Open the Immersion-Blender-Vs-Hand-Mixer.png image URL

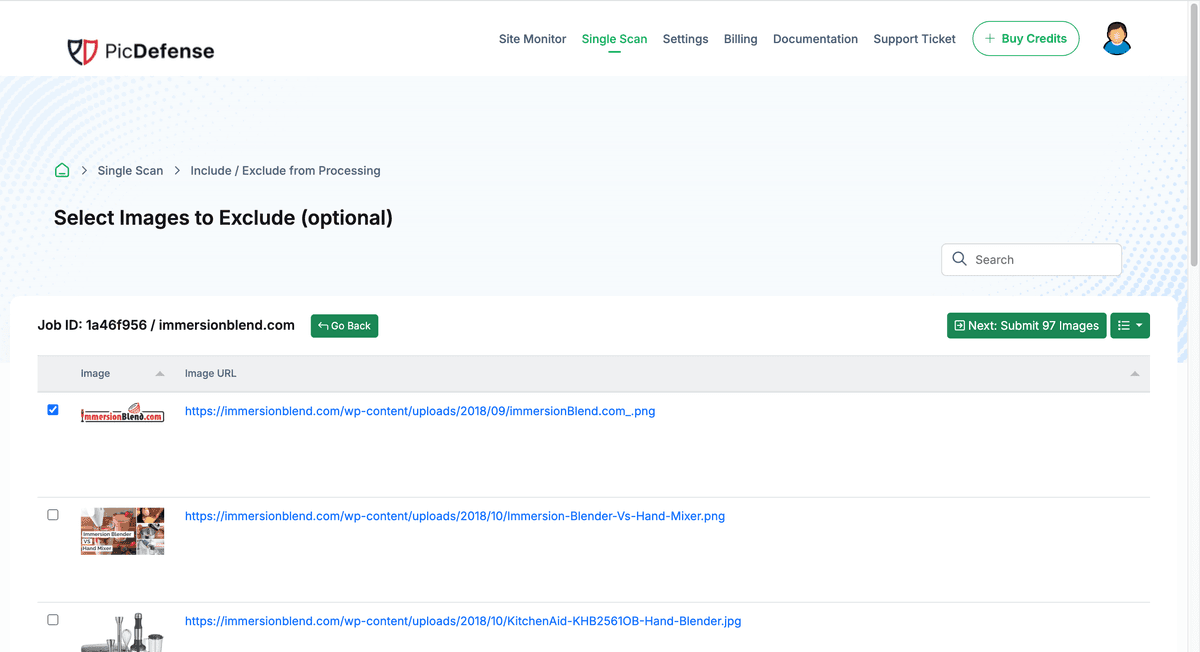coord(455,516)
